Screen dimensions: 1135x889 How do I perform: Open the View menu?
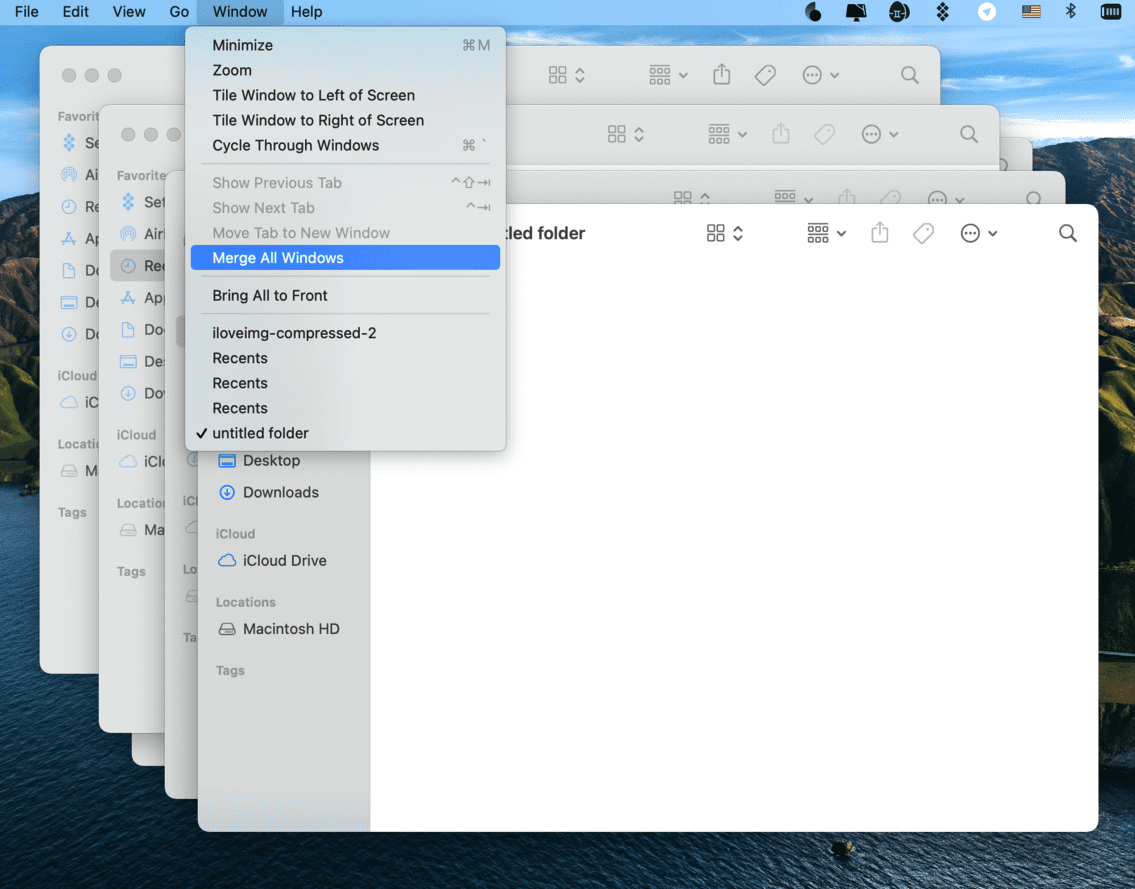pos(129,12)
